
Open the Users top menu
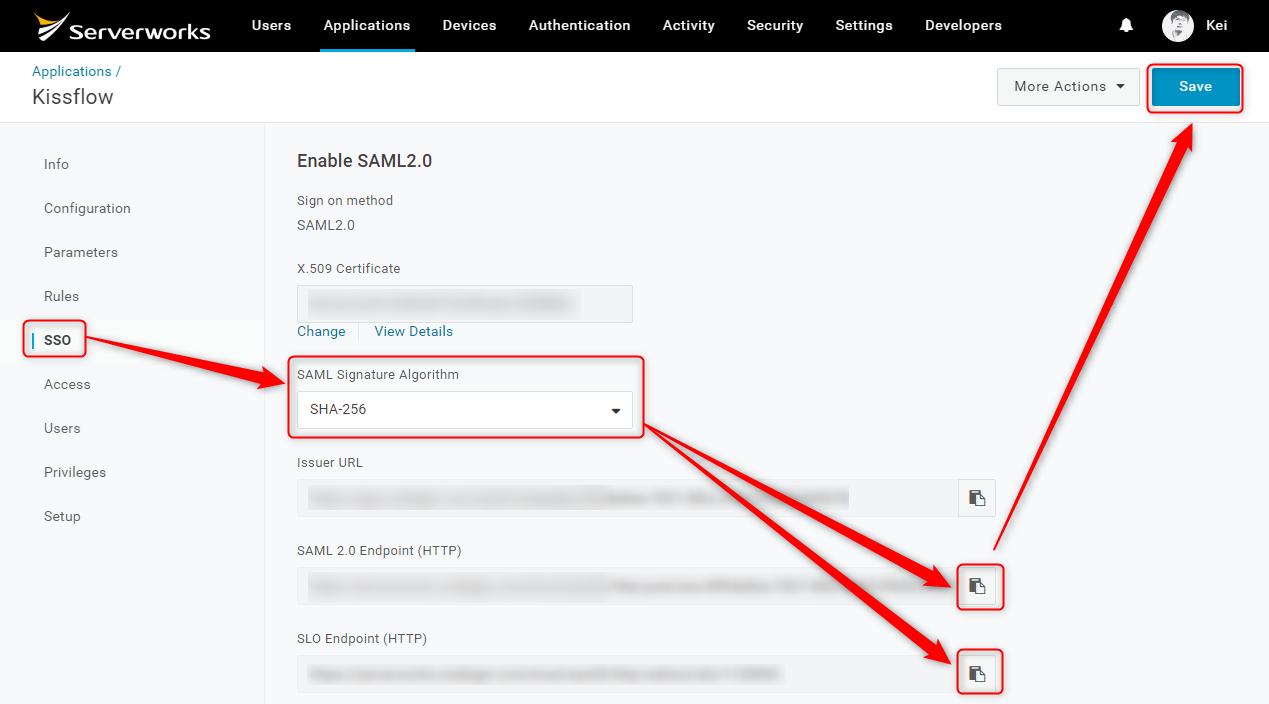[271, 26]
